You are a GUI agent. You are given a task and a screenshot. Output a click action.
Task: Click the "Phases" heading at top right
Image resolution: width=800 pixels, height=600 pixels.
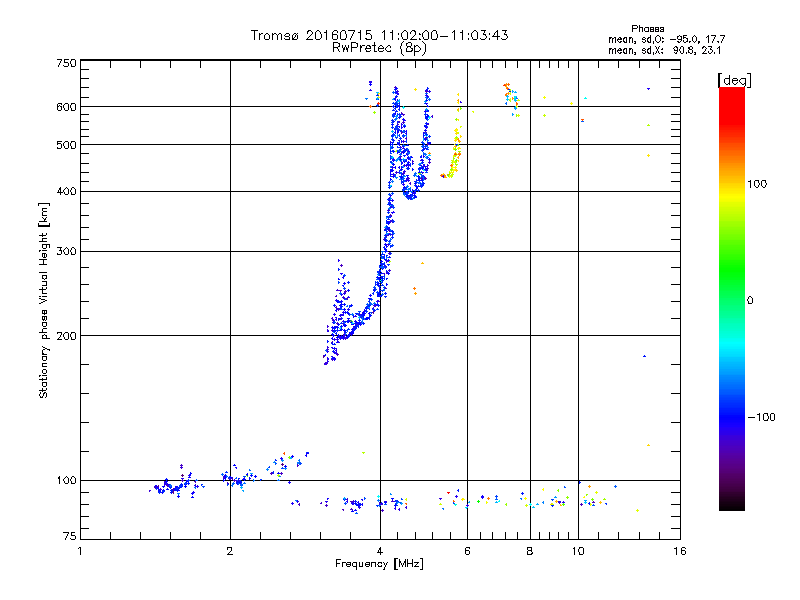coord(647,29)
